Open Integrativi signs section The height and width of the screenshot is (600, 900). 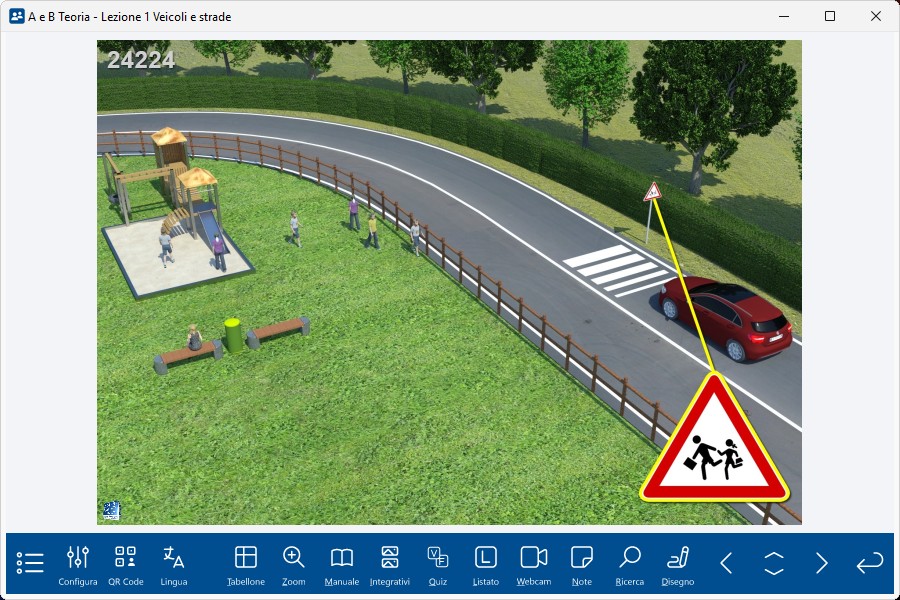[x=390, y=564]
